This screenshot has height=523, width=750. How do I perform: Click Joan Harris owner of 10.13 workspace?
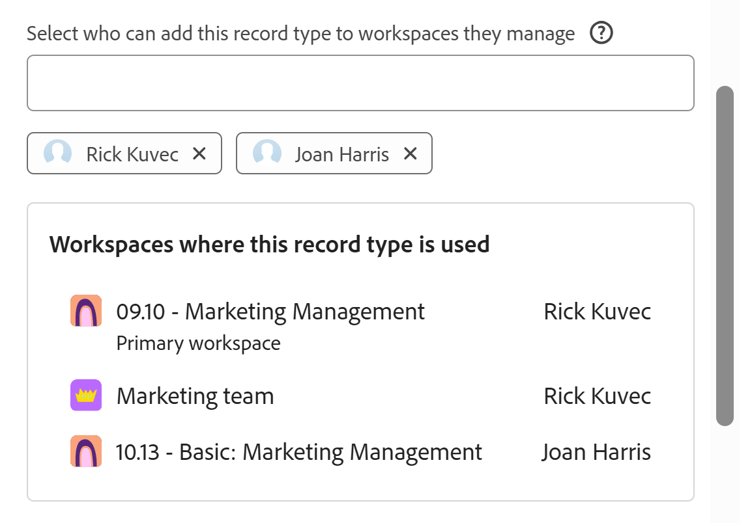click(x=596, y=452)
